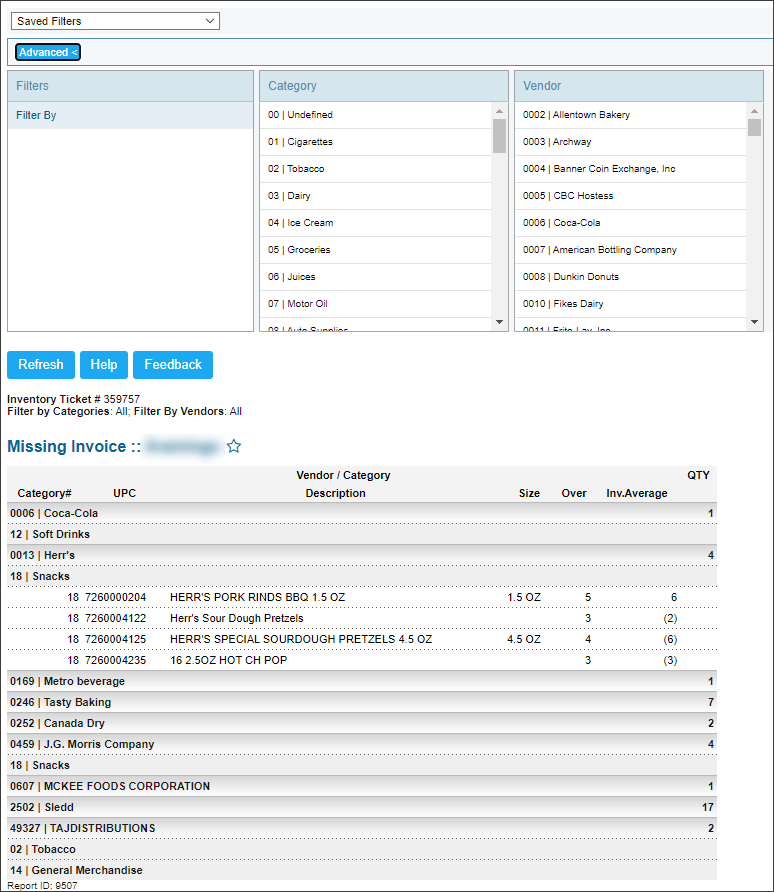Click Vendor list scroll down arrow
The image size is (774, 892).
(x=755, y=322)
